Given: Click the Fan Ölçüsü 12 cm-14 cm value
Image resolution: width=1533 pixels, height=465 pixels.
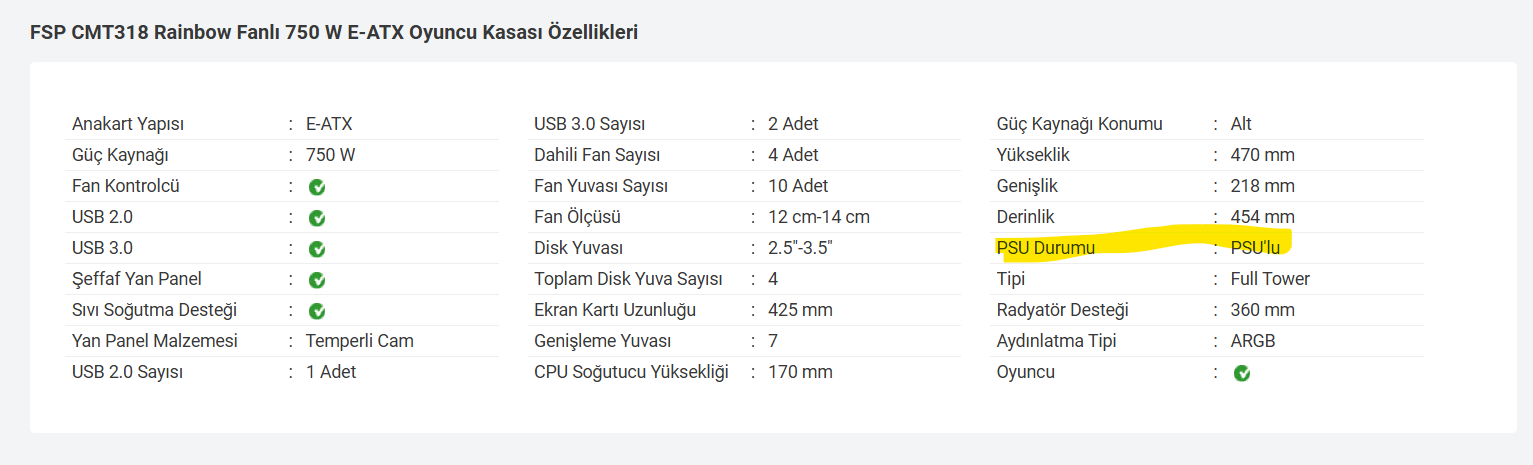Looking at the screenshot, I should pos(819,217).
